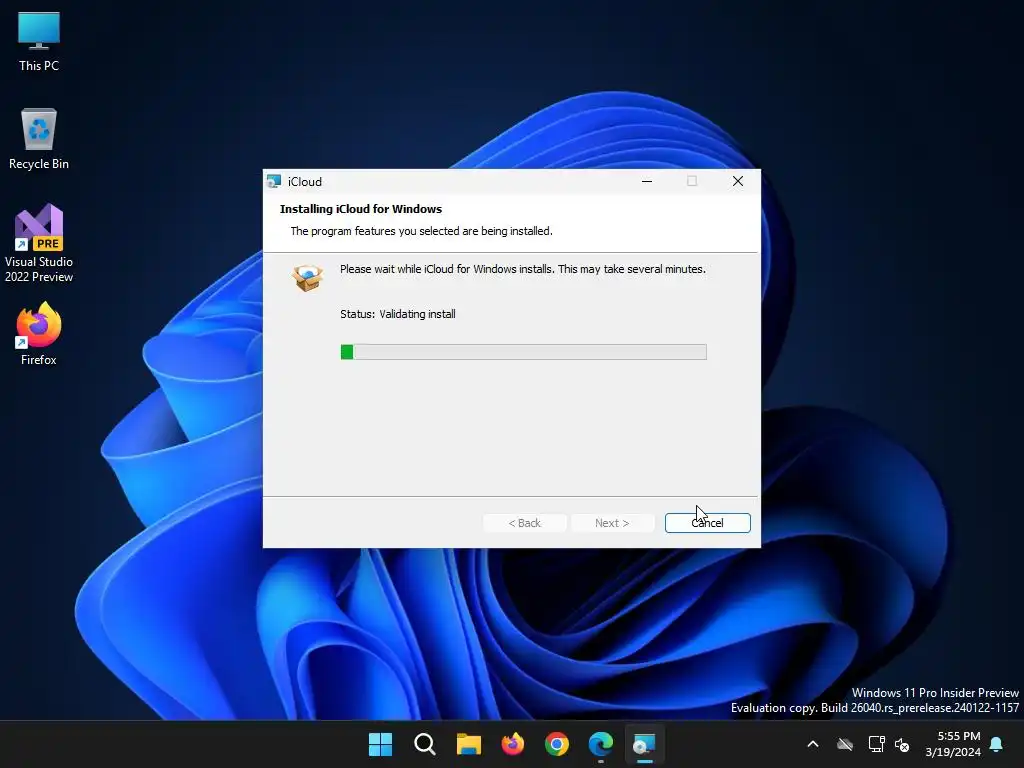Click the installer package box icon
Image resolution: width=1024 pixels, height=768 pixels.
point(308,278)
